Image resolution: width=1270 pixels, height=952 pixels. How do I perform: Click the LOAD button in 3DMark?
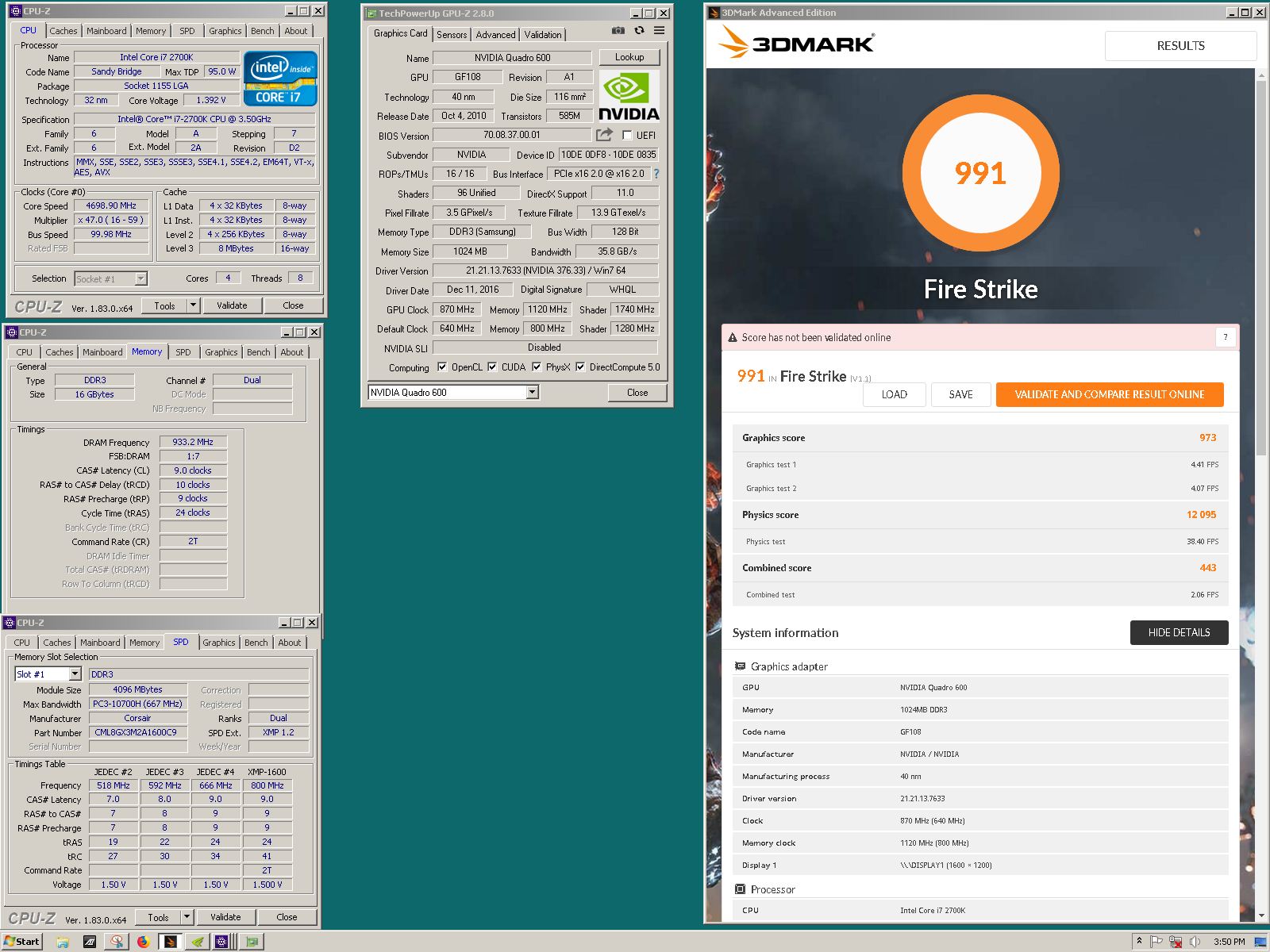pos(895,394)
